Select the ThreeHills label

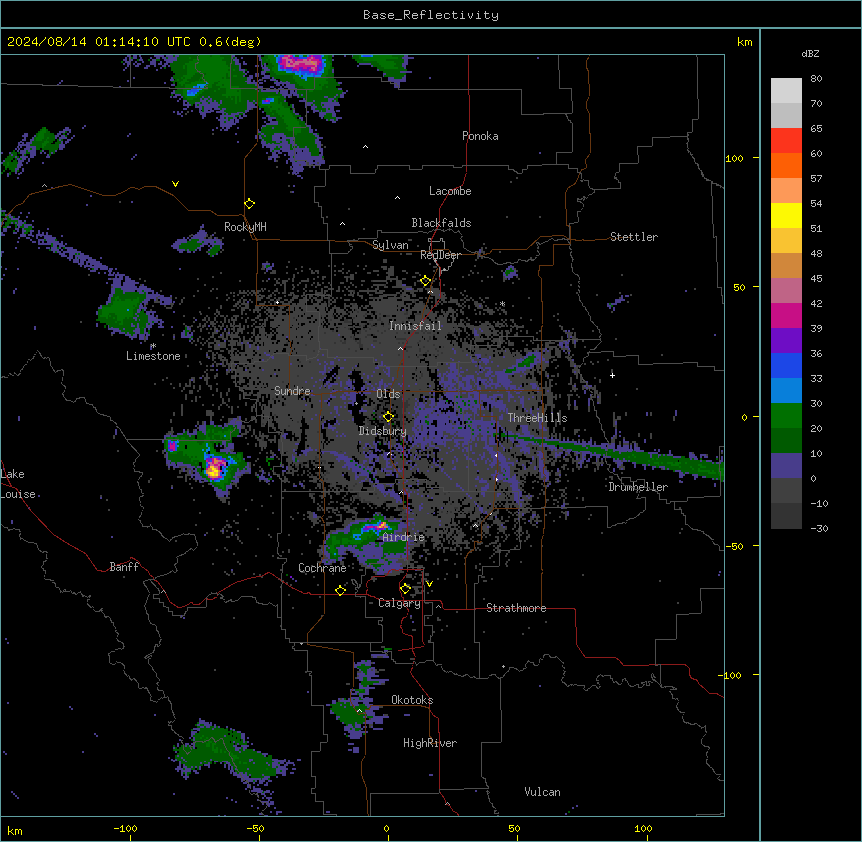coord(537,418)
